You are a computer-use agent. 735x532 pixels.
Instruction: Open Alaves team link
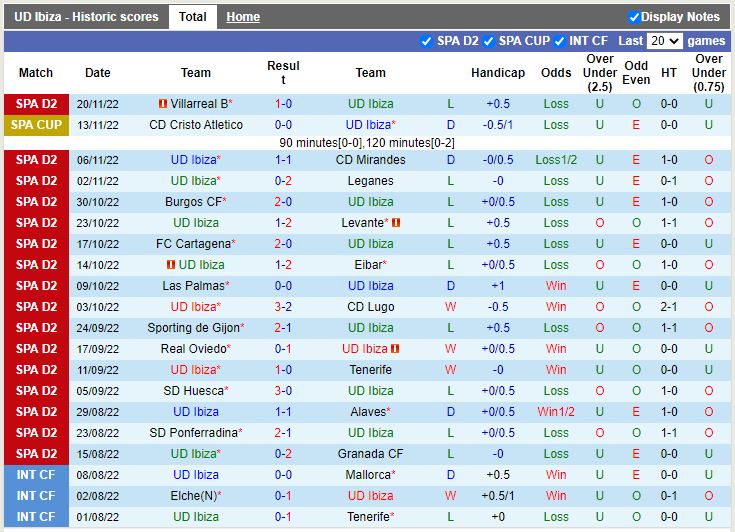point(368,412)
